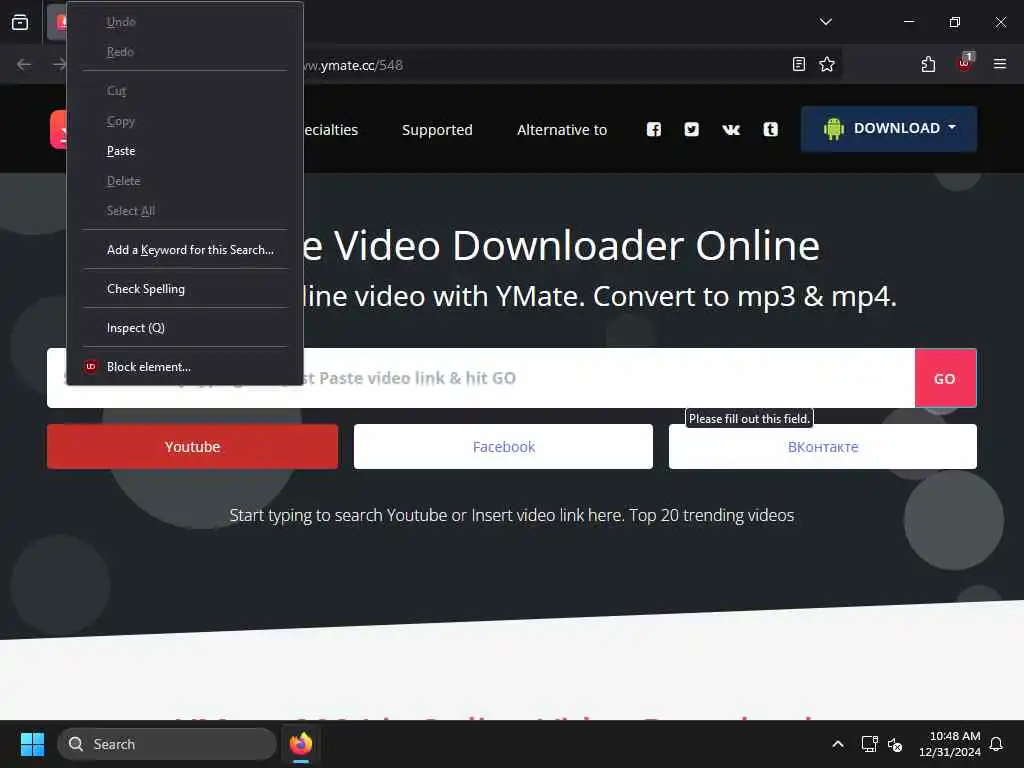Click the red GO button

click(945, 378)
